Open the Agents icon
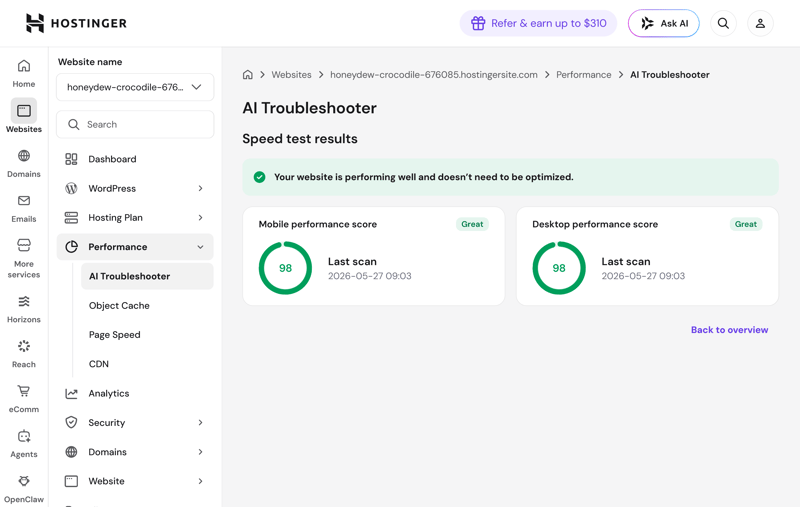This screenshot has width=800, height=507. 24,436
